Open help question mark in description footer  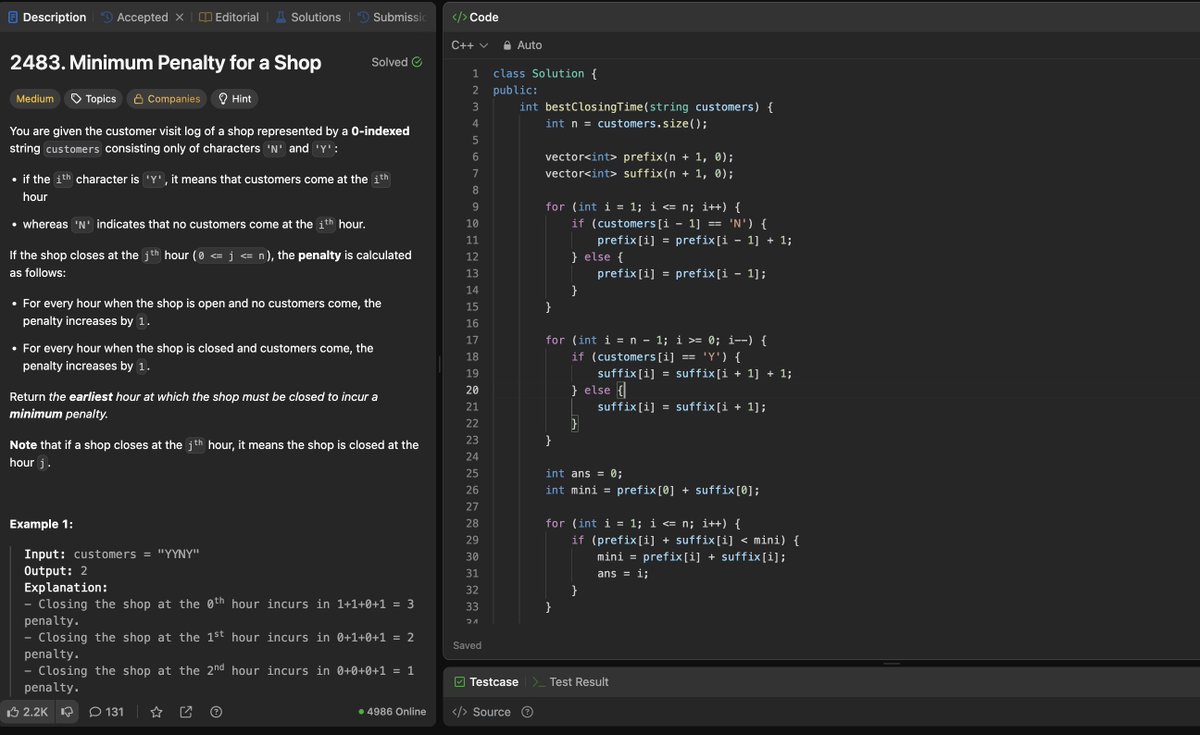click(x=216, y=712)
